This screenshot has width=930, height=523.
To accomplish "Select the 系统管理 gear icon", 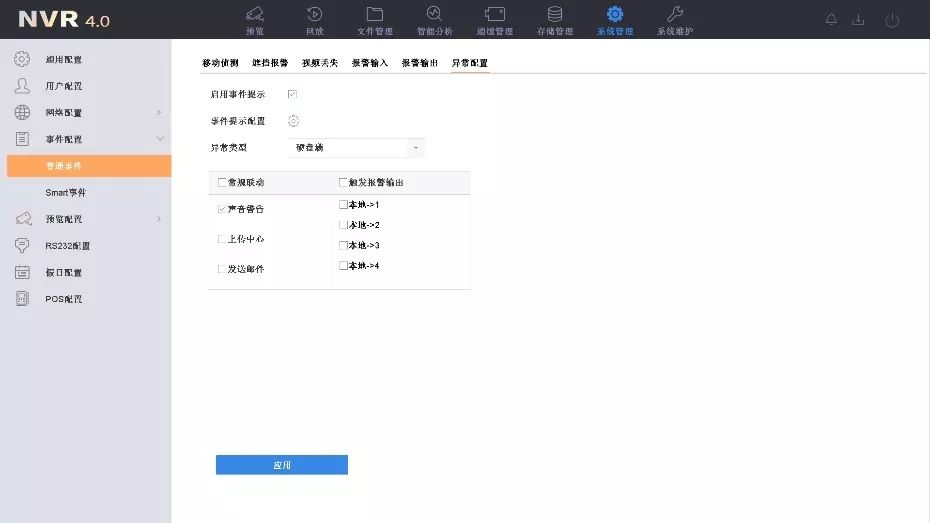I will click(615, 14).
